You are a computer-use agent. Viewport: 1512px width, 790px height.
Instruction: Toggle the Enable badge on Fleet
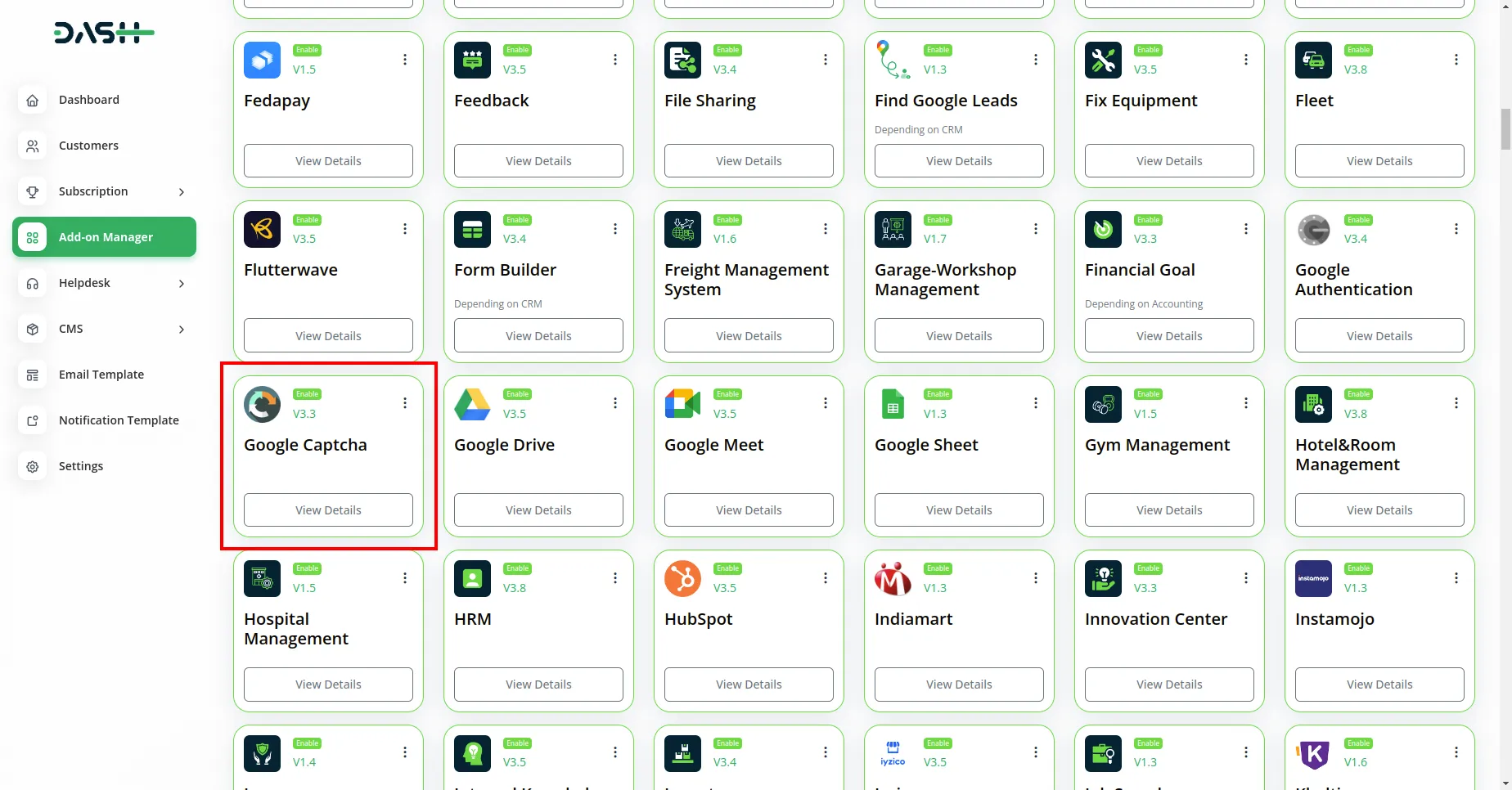(1359, 50)
